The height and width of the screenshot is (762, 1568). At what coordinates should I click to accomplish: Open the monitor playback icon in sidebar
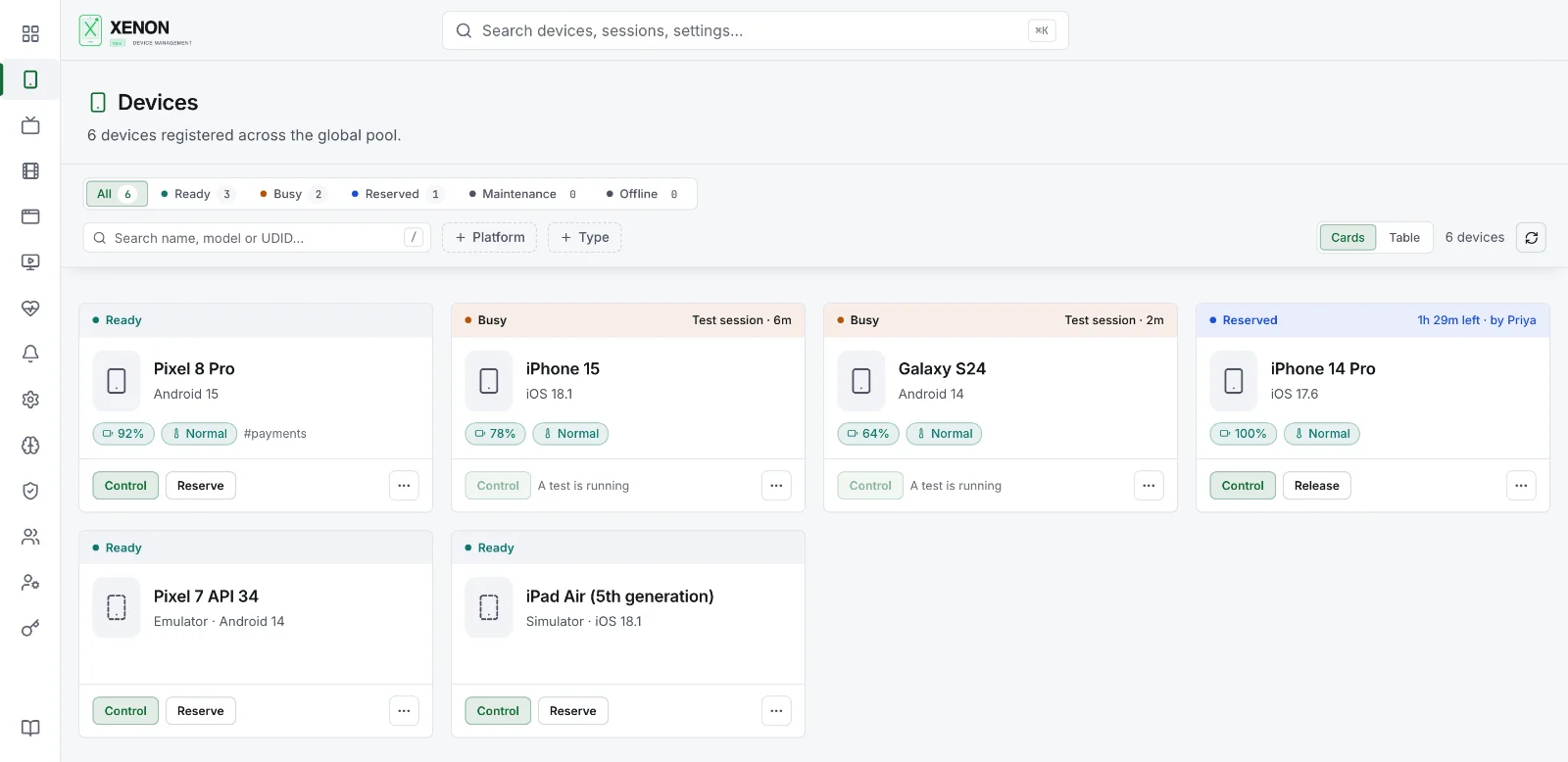pos(30,262)
